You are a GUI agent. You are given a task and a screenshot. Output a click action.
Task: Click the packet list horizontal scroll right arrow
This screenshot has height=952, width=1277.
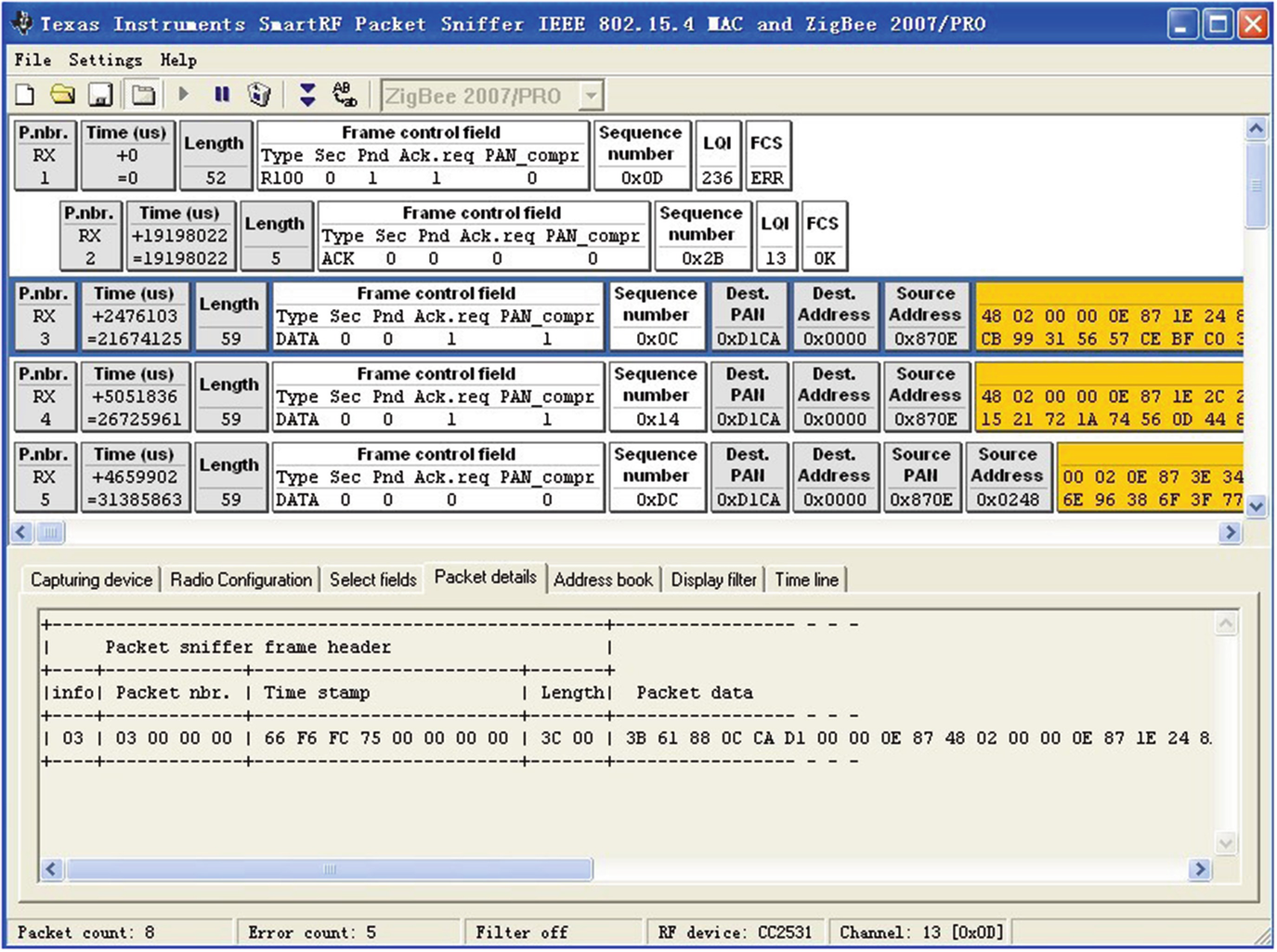pos(1231,532)
